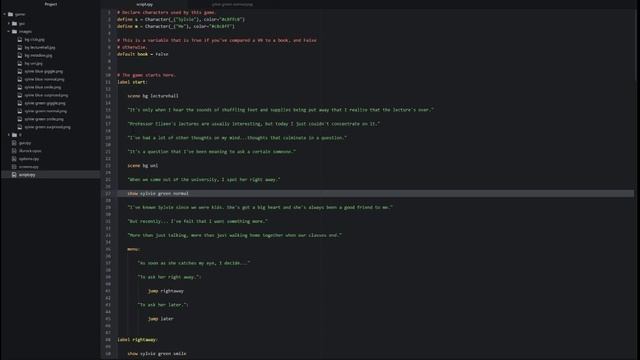Click the 'scene bg lecturehall' line
The image size is (640, 360).
pos(153,96)
